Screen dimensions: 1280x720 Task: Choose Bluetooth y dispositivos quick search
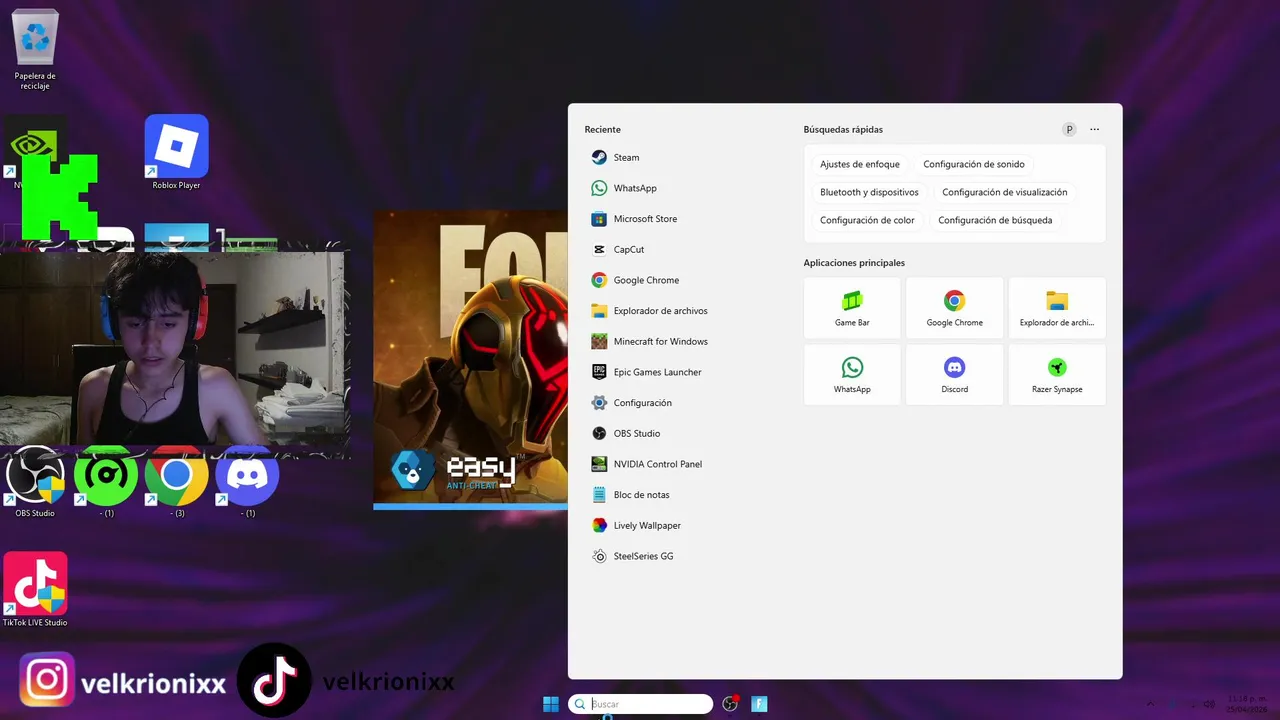click(869, 192)
